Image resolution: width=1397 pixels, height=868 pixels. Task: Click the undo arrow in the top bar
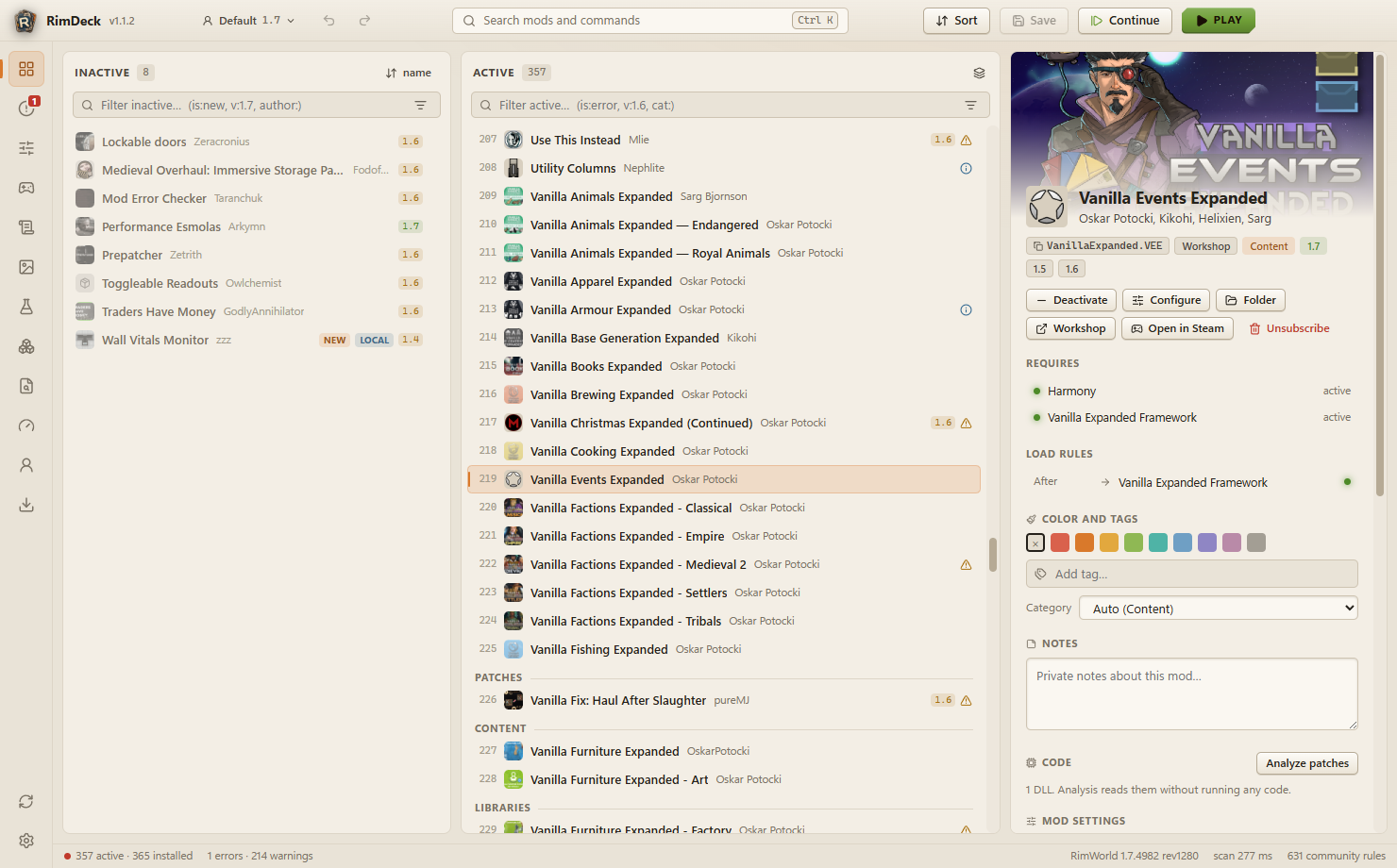[x=329, y=21]
